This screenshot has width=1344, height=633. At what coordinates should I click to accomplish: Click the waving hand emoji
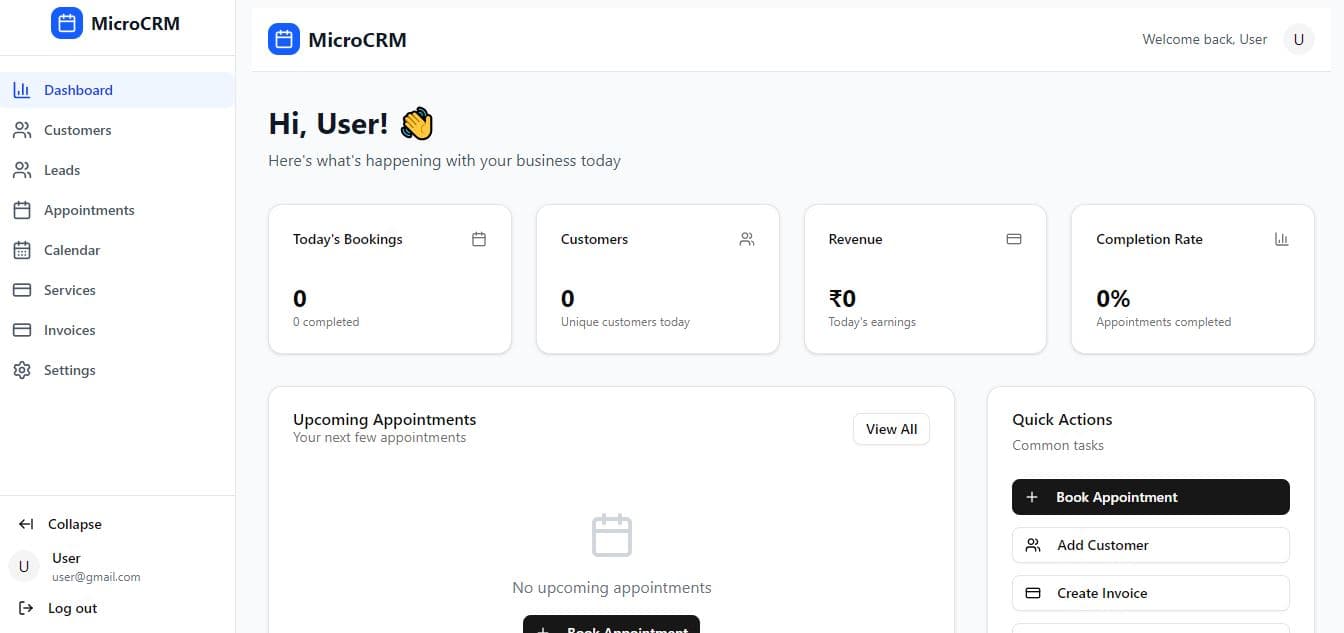click(x=416, y=124)
